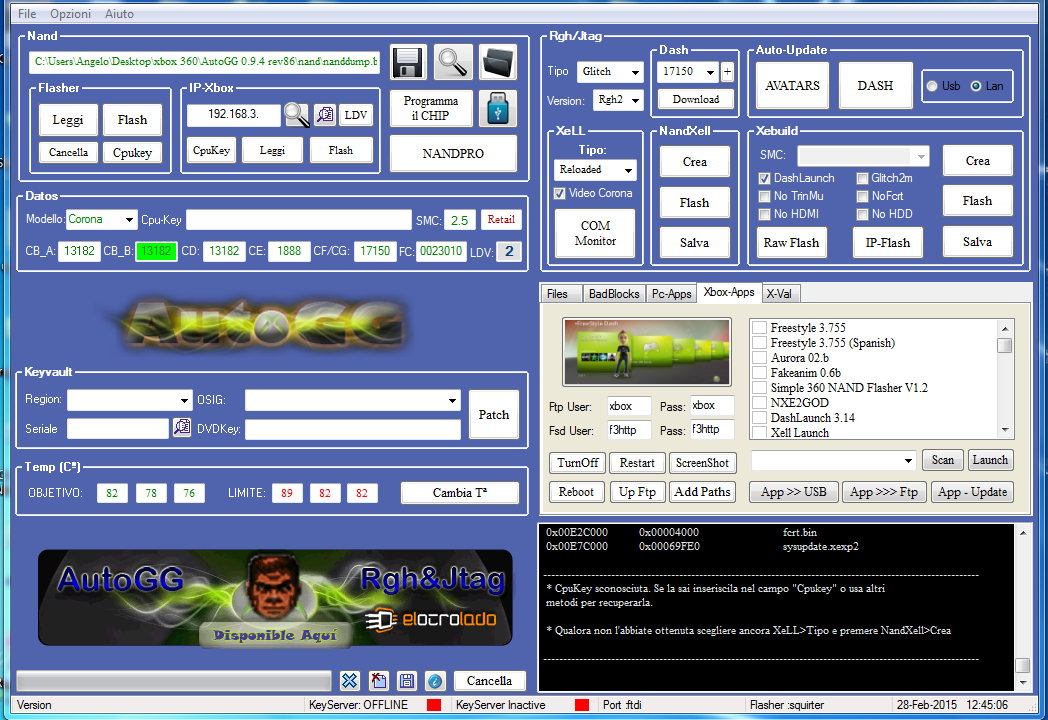The image size is (1048, 720).
Task: Check the NoFcrt option
Action: [x=862, y=197]
